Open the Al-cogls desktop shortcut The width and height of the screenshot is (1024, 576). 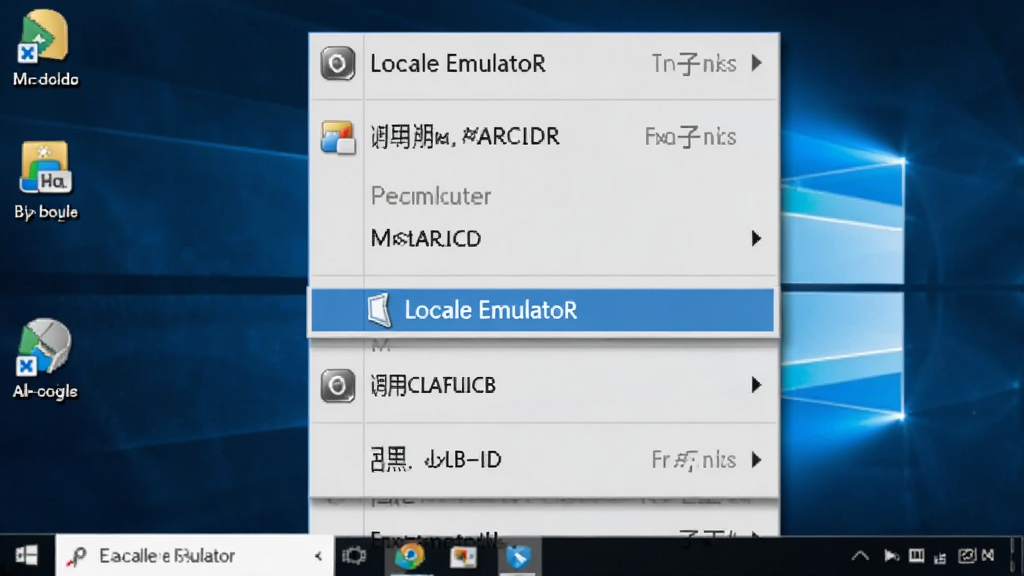(44, 359)
